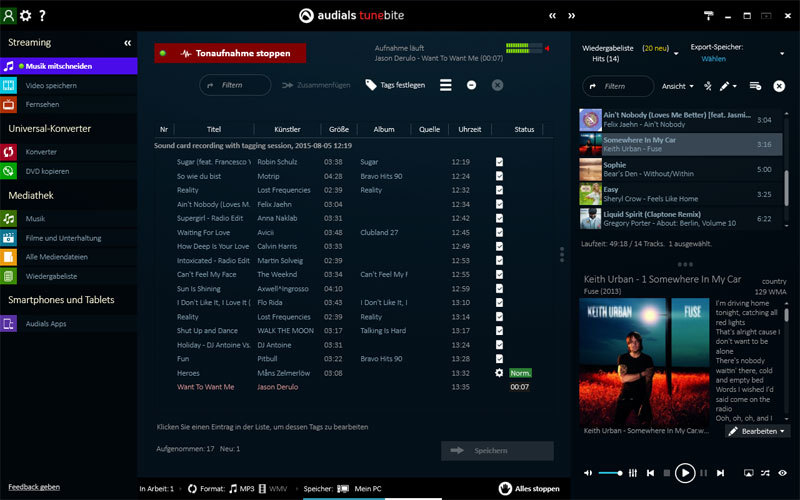The image size is (800, 500).
Task: Toggle the checkbox for Waiting For Love row
Action: click(x=499, y=232)
